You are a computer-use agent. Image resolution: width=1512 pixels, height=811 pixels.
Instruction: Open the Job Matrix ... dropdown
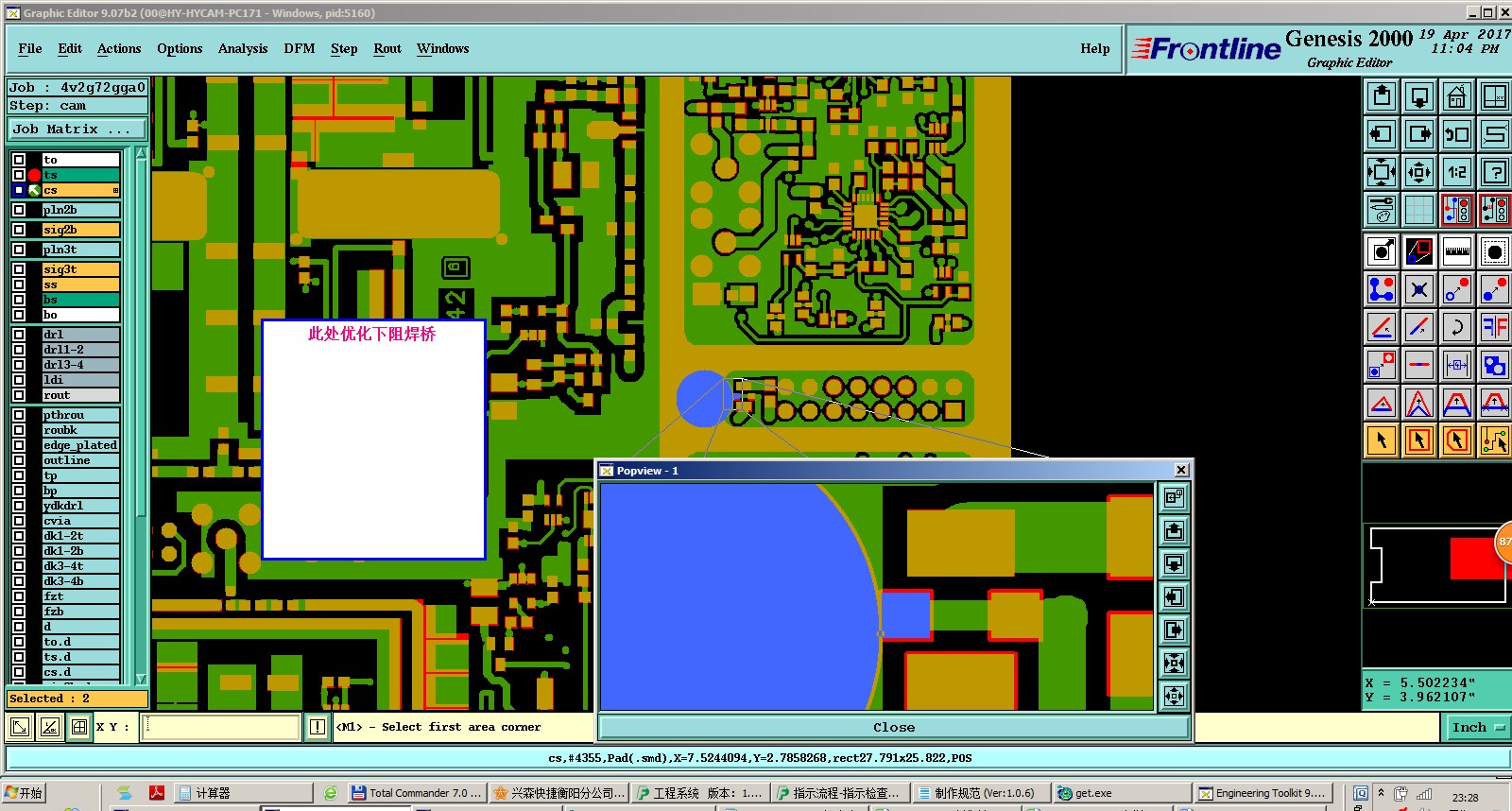coord(77,129)
